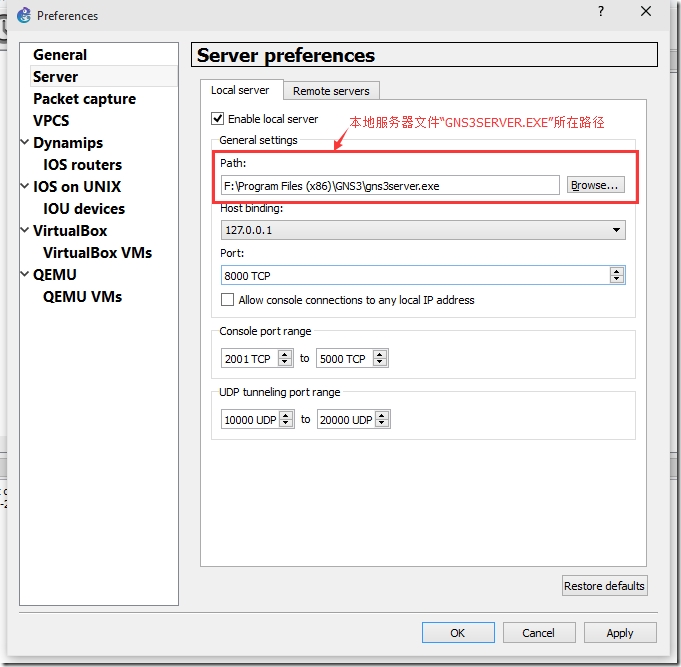Click the help question mark icon
The height and width of the screenshot is (667, 681).
click(601, 11)
